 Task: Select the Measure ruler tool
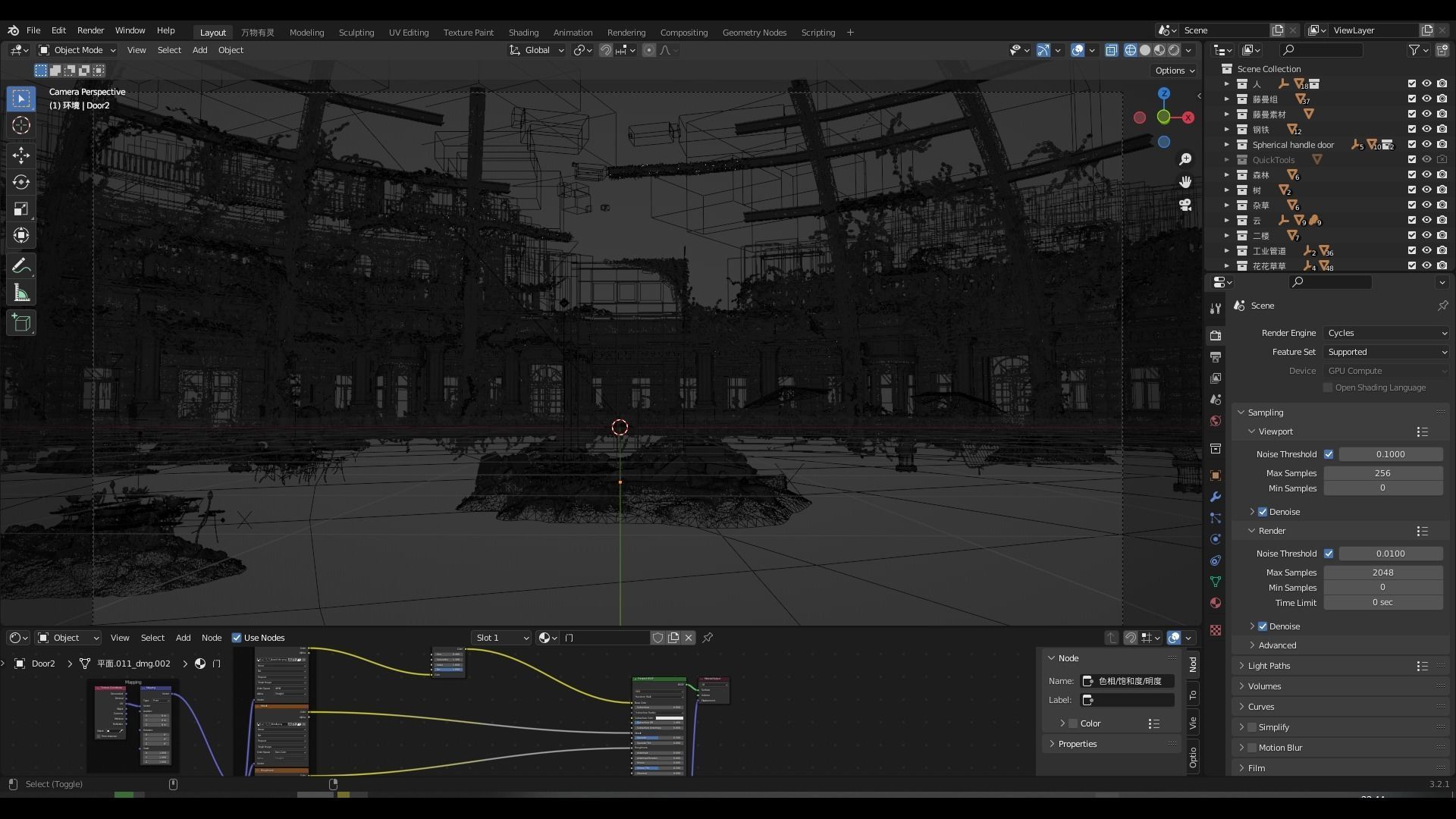coord(21,293)
